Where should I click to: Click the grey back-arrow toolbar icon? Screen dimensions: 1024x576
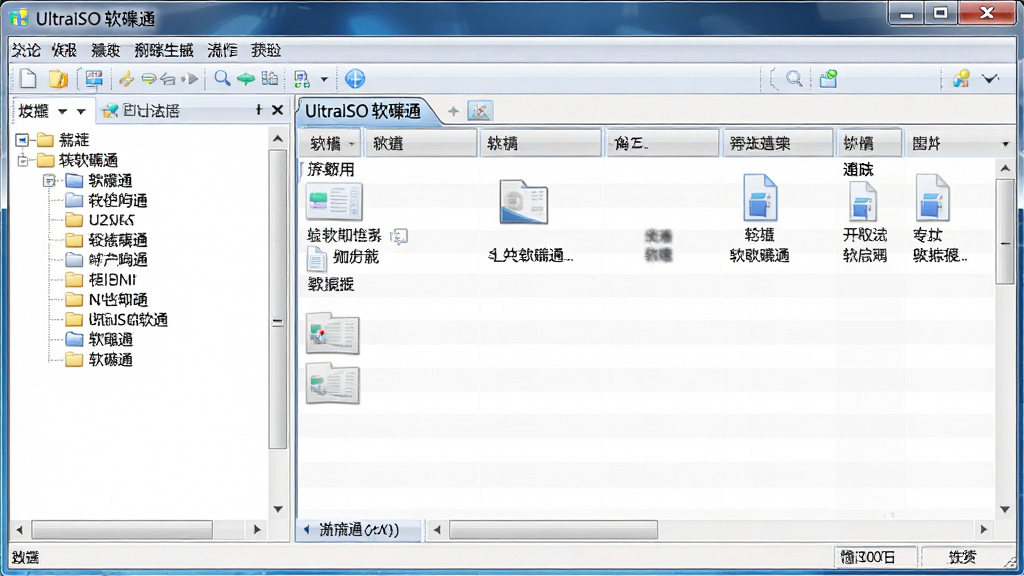(168, 79)
